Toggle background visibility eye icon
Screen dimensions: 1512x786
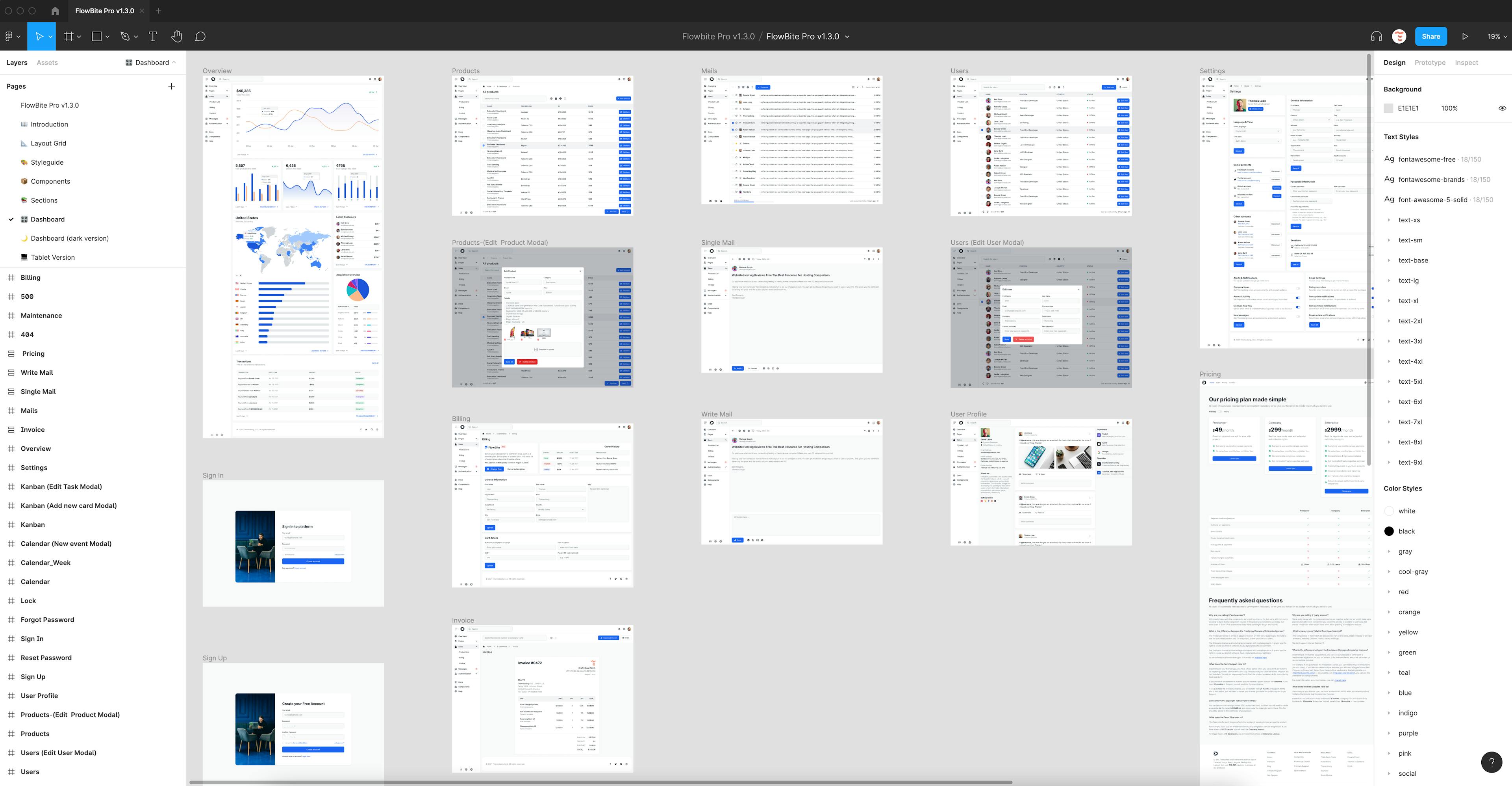[1502, 108]
